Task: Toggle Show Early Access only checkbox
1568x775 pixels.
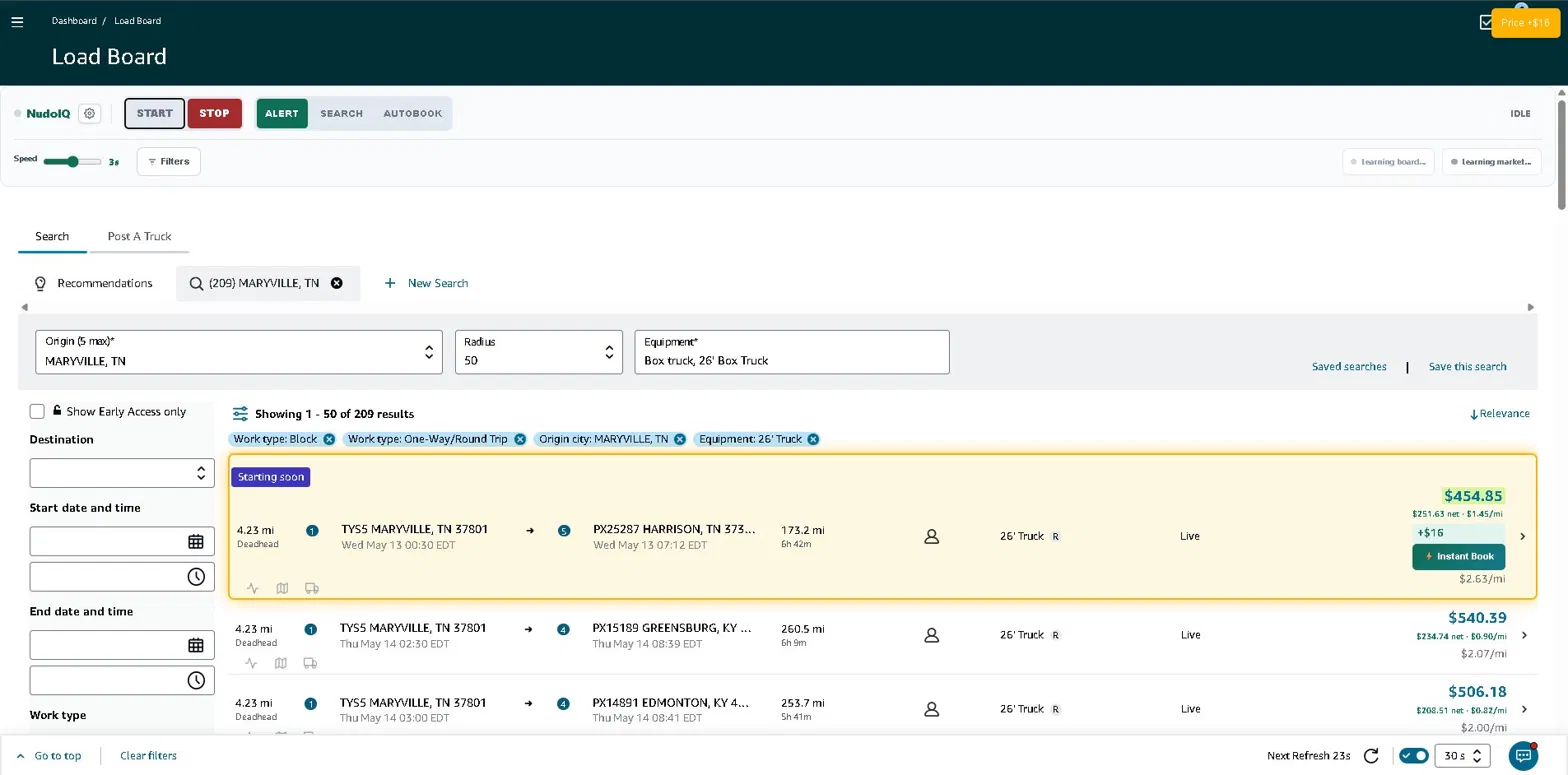Action: coord(37,411)
